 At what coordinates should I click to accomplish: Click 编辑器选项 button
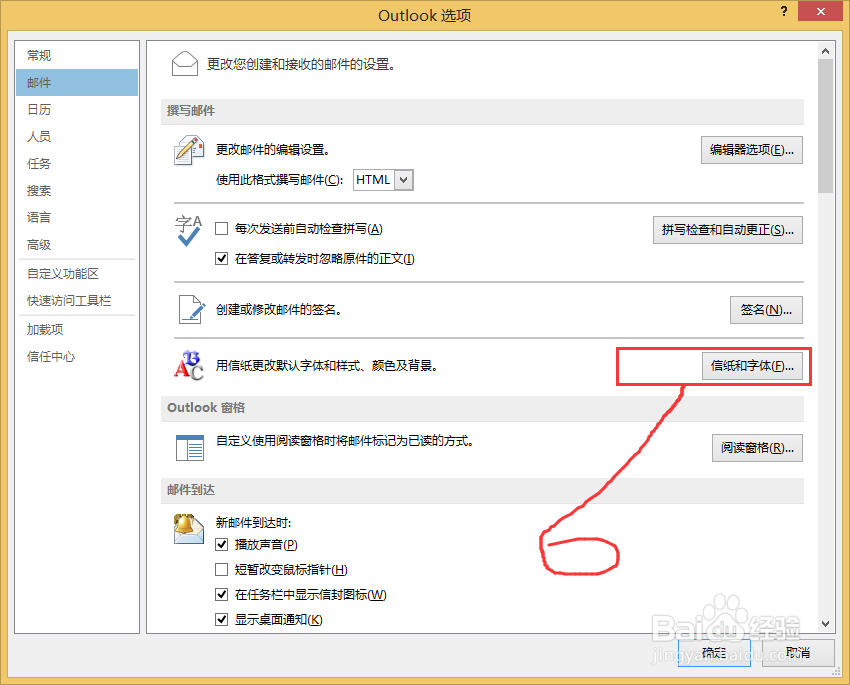tap(751, 150)
